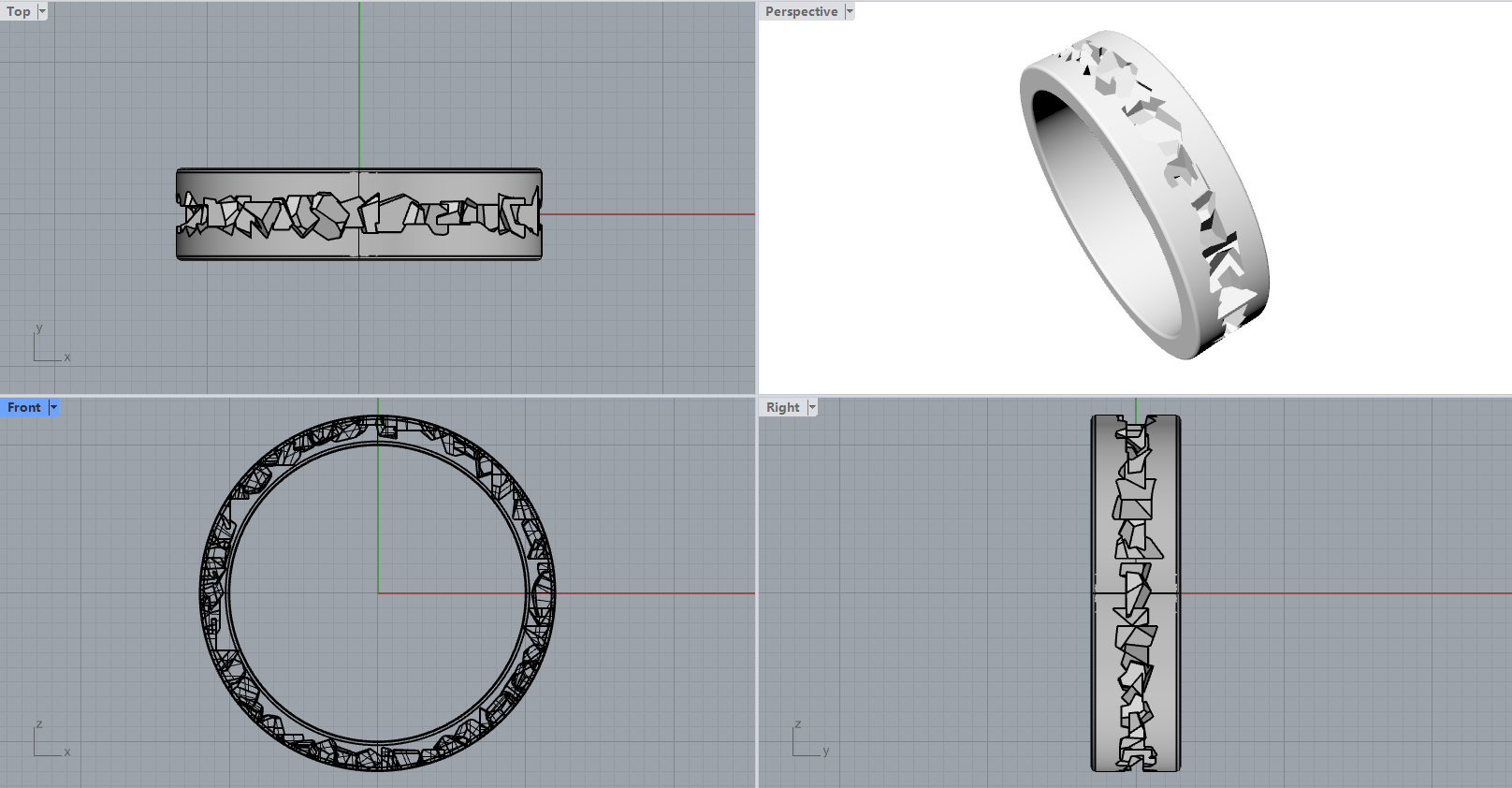This screenshot has height=788, width=1512.
Task: Expand the Right viewport dropdown arrow
Action: pyautogui.click(x=812, y=407)
